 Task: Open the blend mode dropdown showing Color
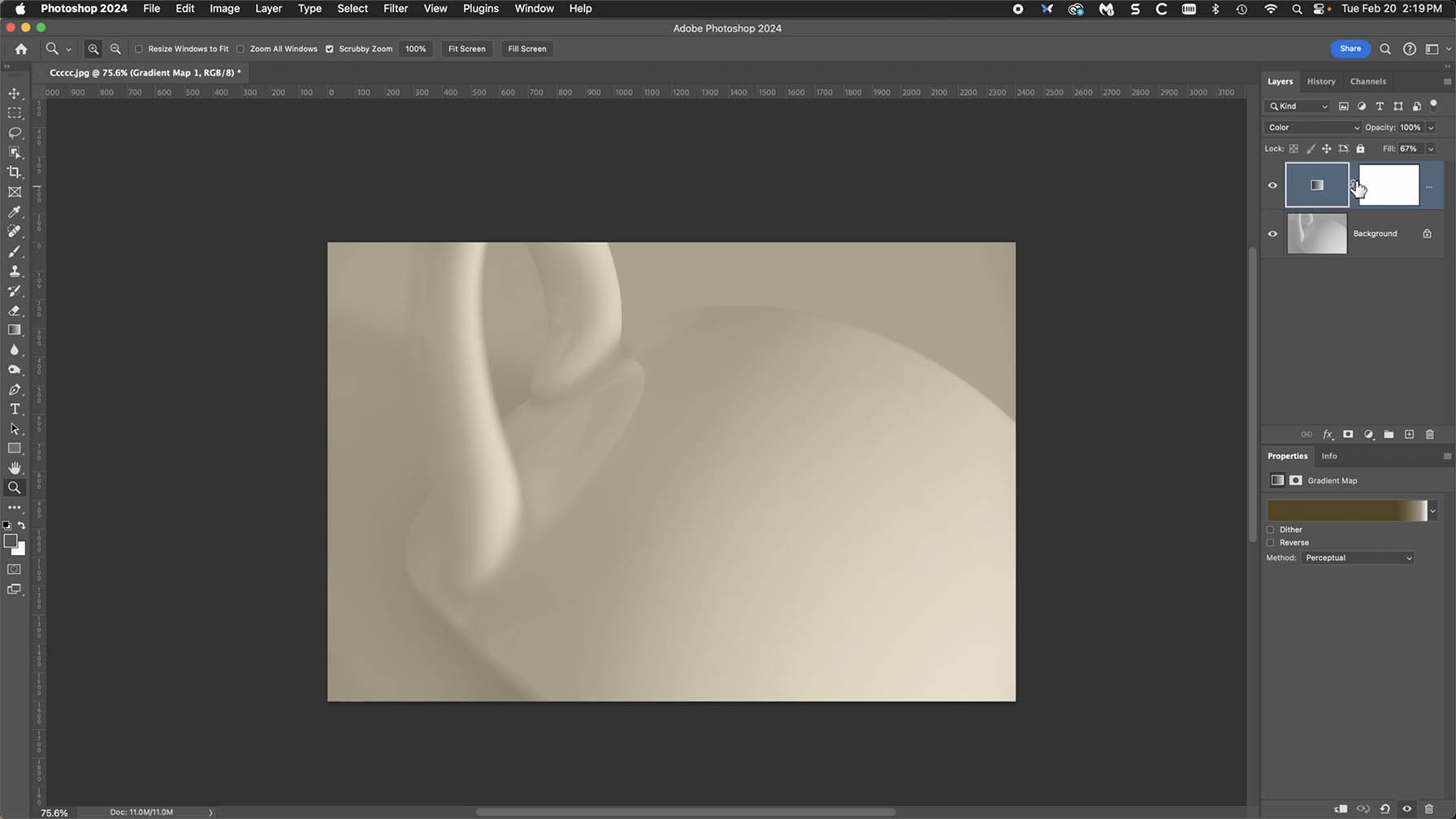click(x=1311, y=128)
